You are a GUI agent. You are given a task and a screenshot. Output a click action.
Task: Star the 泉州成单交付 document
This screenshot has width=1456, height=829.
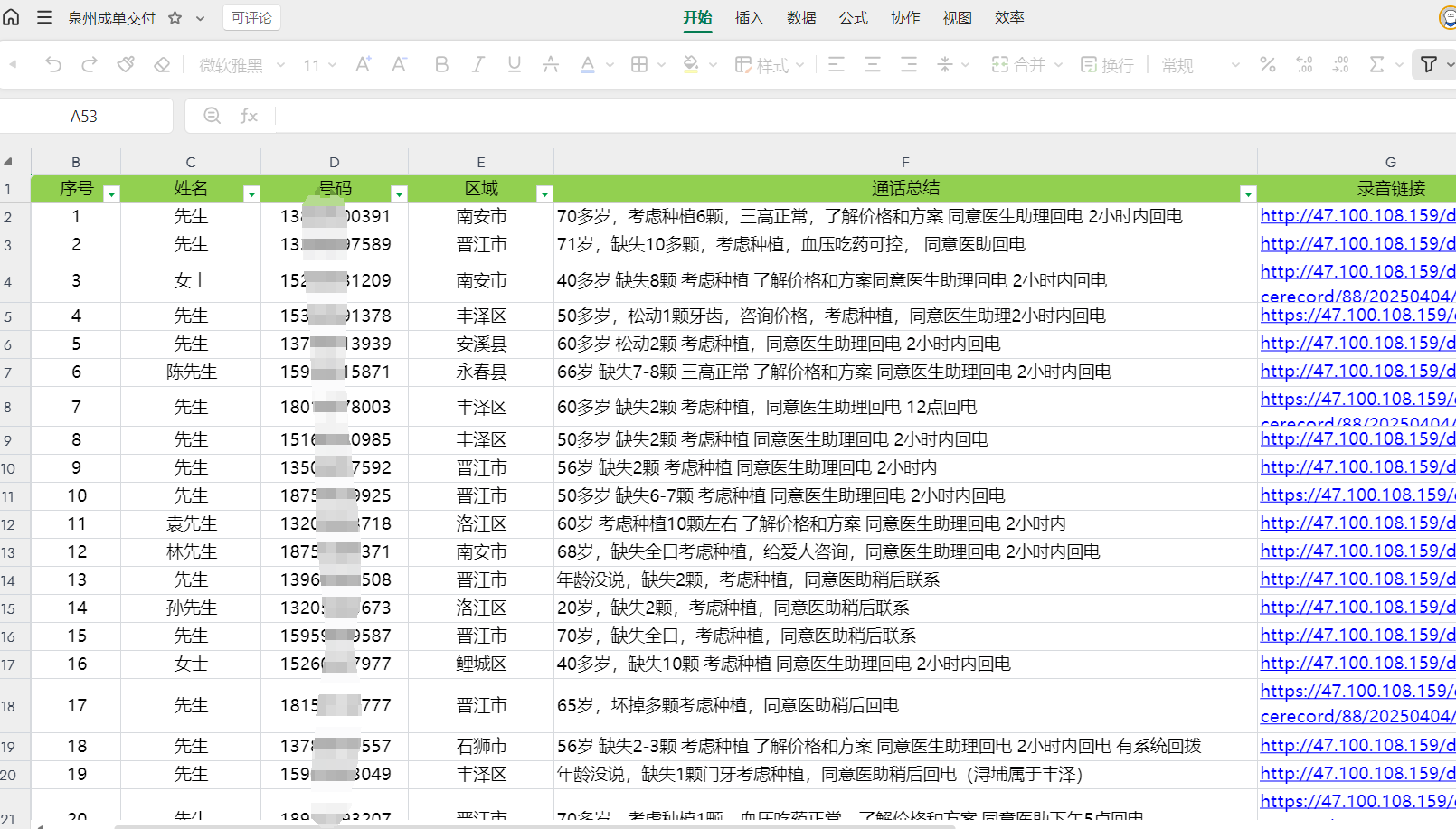coord(175,18)
